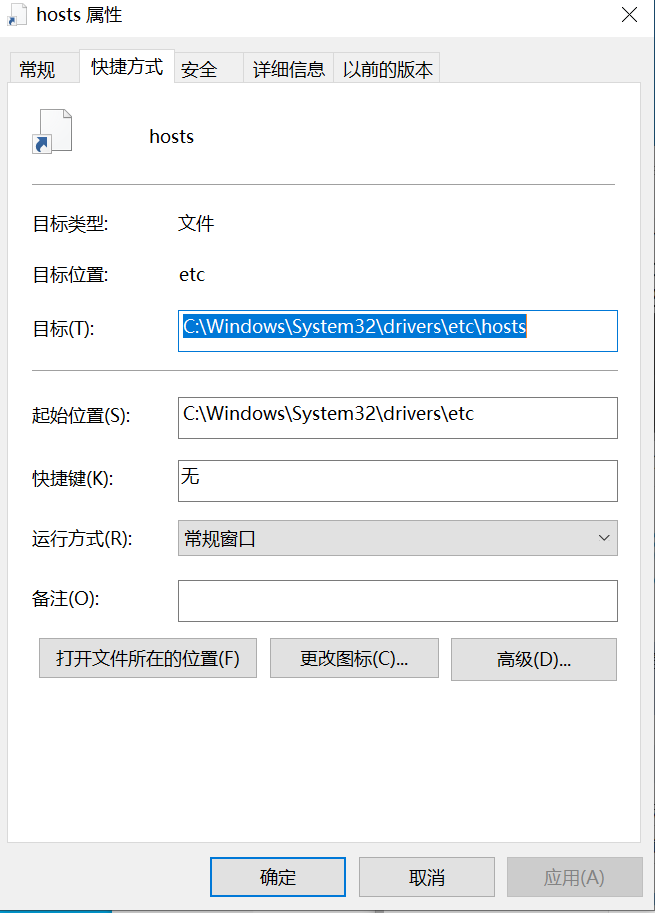The height and width of the screenshot is (913, 655).
Task: Click the 备注(O): label
Action: (66, 599)
